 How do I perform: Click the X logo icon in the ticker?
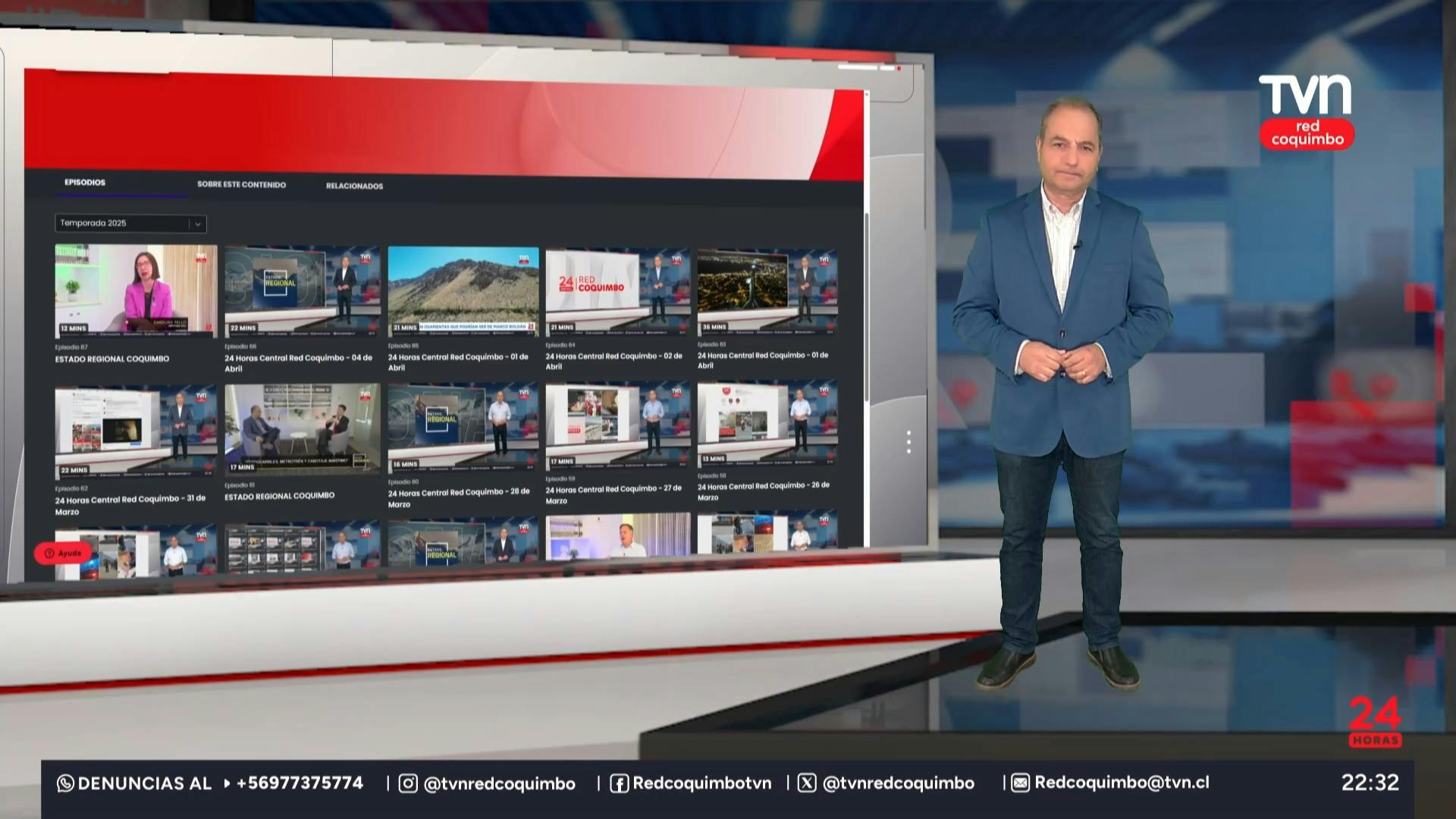pos(807,783)
